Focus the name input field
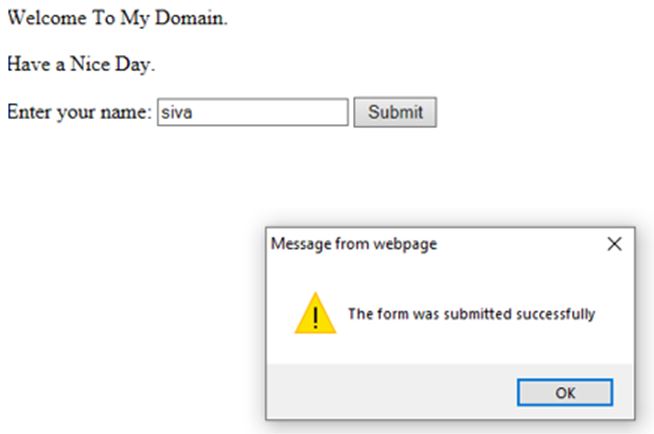654x434 pixels. [x=252, y=112]
